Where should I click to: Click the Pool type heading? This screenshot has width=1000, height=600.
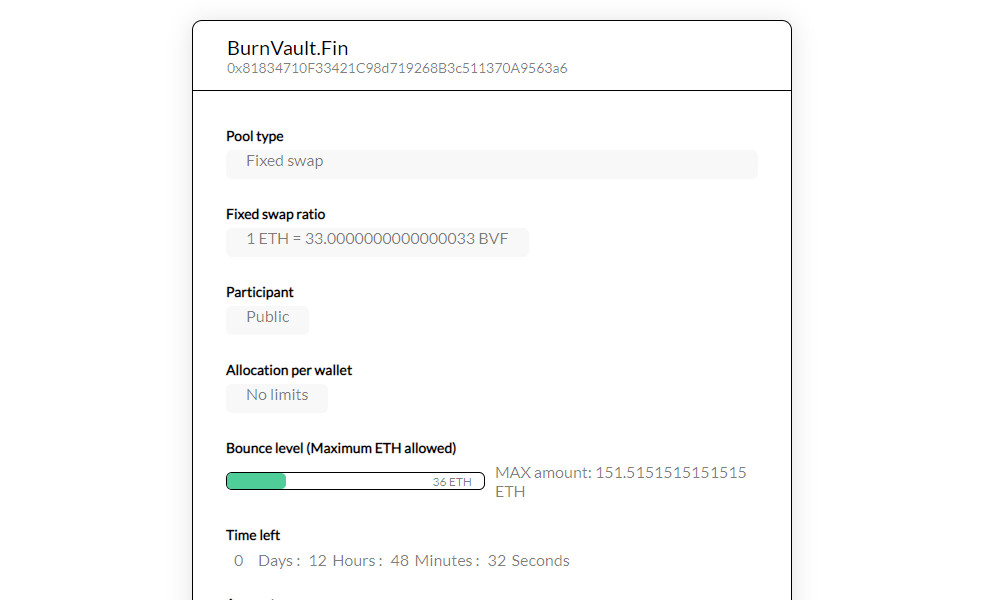(x=254, y=136)
